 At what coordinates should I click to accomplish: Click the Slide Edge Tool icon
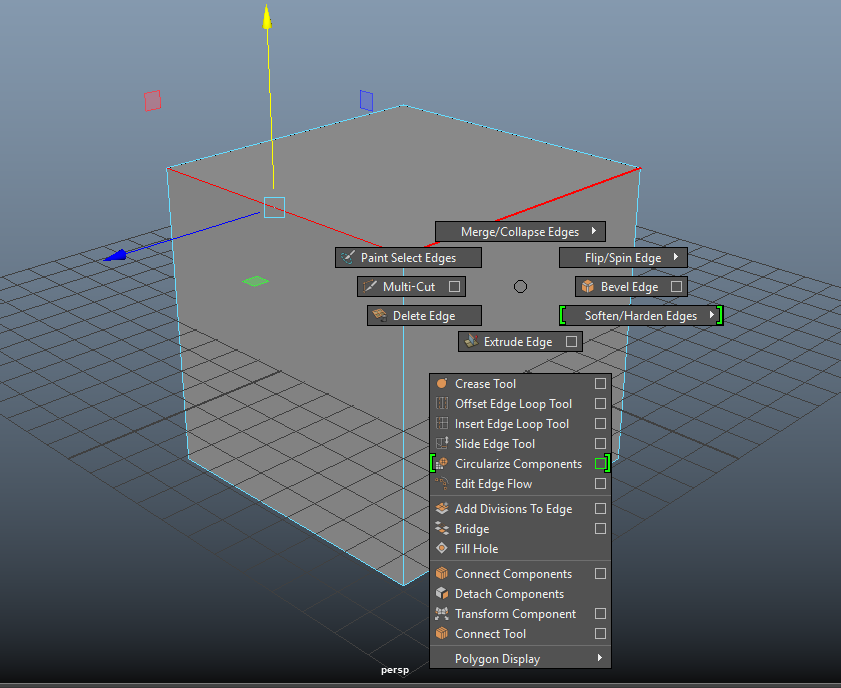[x=442, y=443]
